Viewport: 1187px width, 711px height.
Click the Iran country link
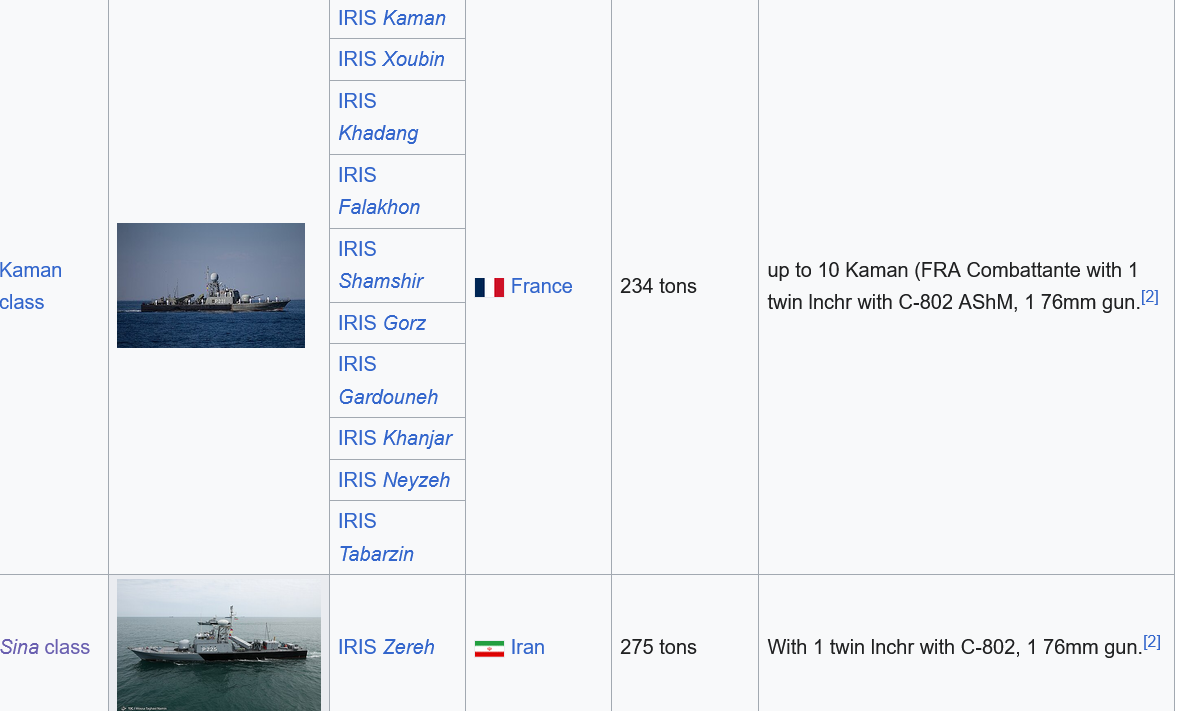coord(528,647)
